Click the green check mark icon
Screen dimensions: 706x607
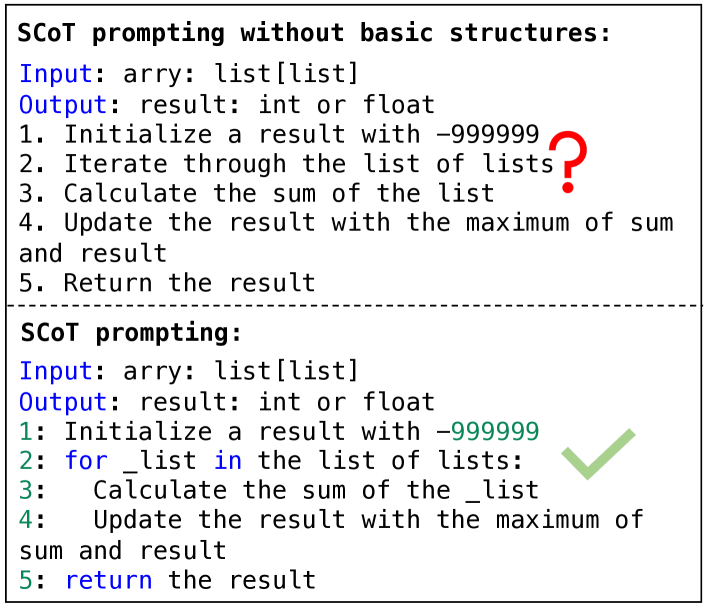[x=598, y=453]
